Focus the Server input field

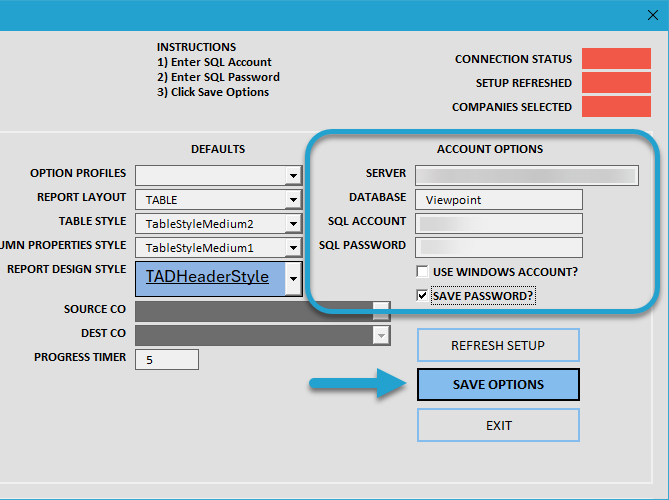click(526, 175)
